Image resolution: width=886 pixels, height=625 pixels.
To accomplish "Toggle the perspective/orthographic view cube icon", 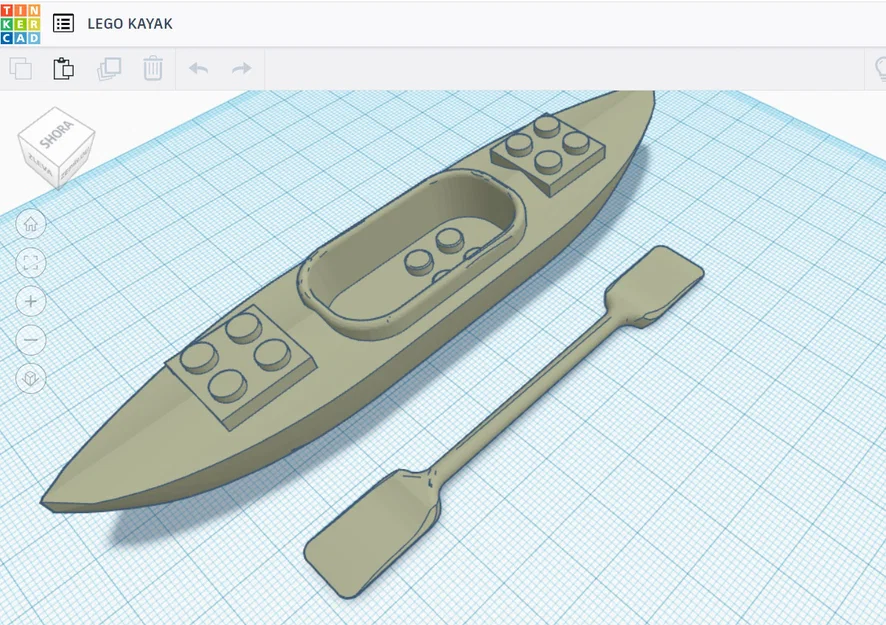I will pos(31,378).
